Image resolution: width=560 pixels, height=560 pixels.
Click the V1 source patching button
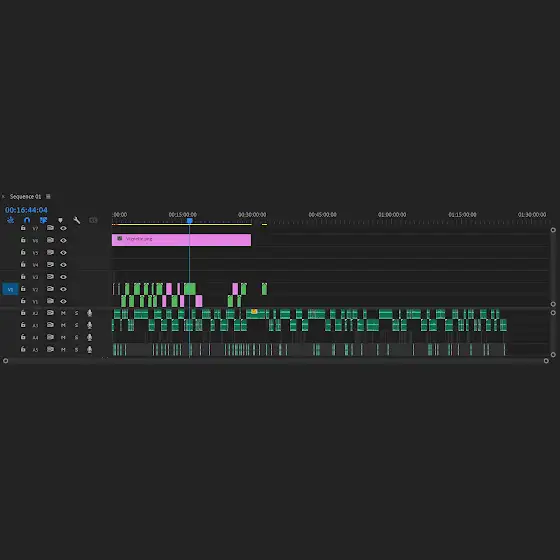[x=10, y=289]
